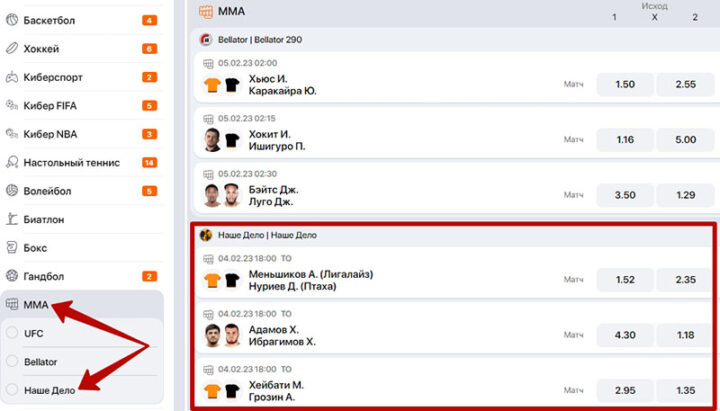Click the hockey sport icon
Screen dimensions: 720x411
(x=12, y=48)
